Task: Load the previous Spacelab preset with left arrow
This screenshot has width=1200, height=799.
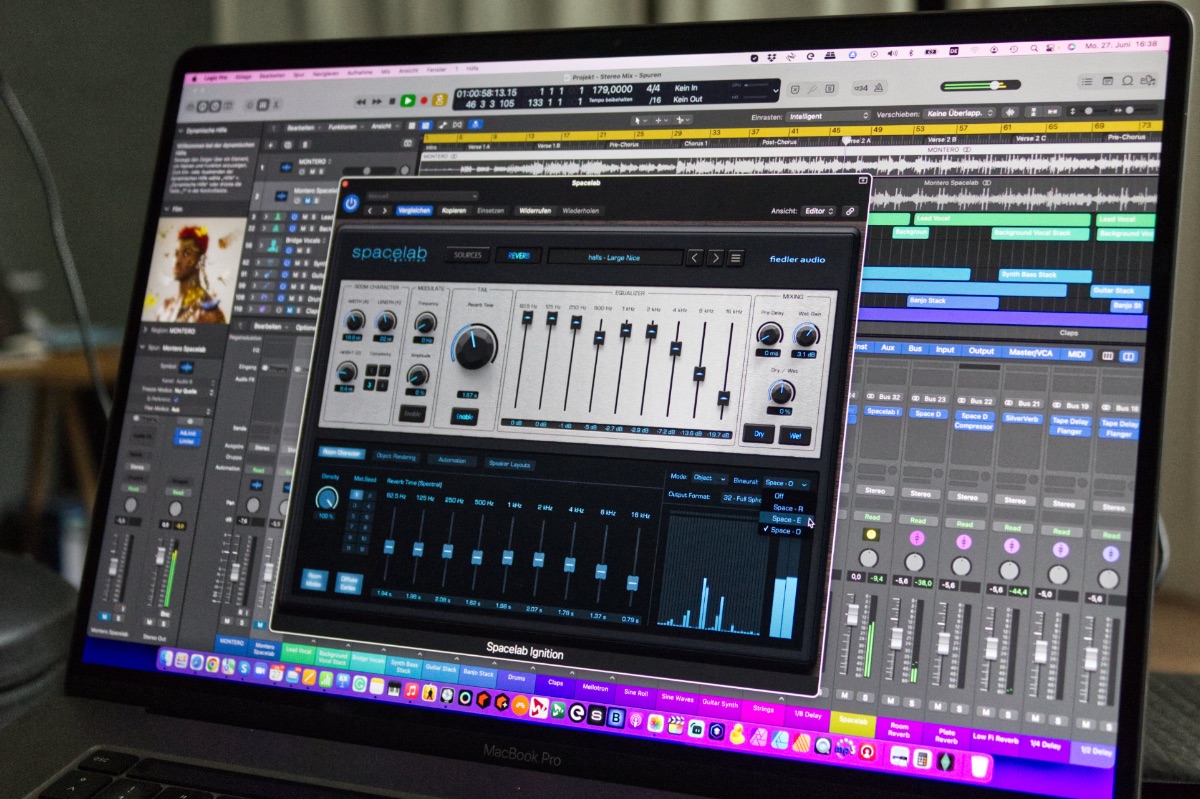Action: (696, 257)
